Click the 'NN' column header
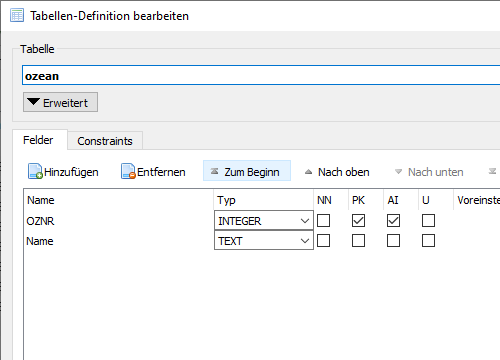This screenshot has width=500, height=360. coord(331,200)
